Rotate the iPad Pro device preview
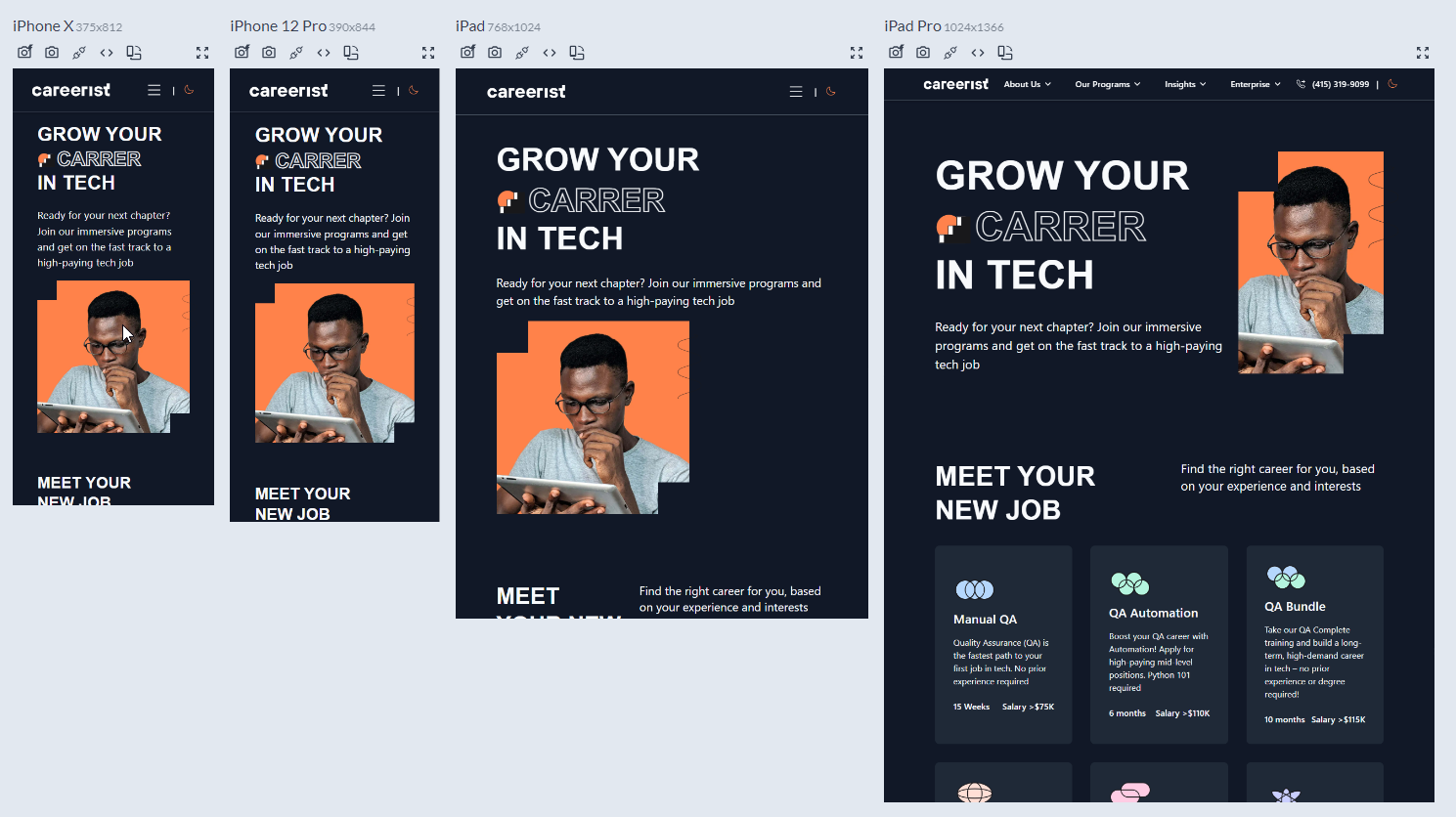This screenshot has height=817, width=1456. 1005,53
